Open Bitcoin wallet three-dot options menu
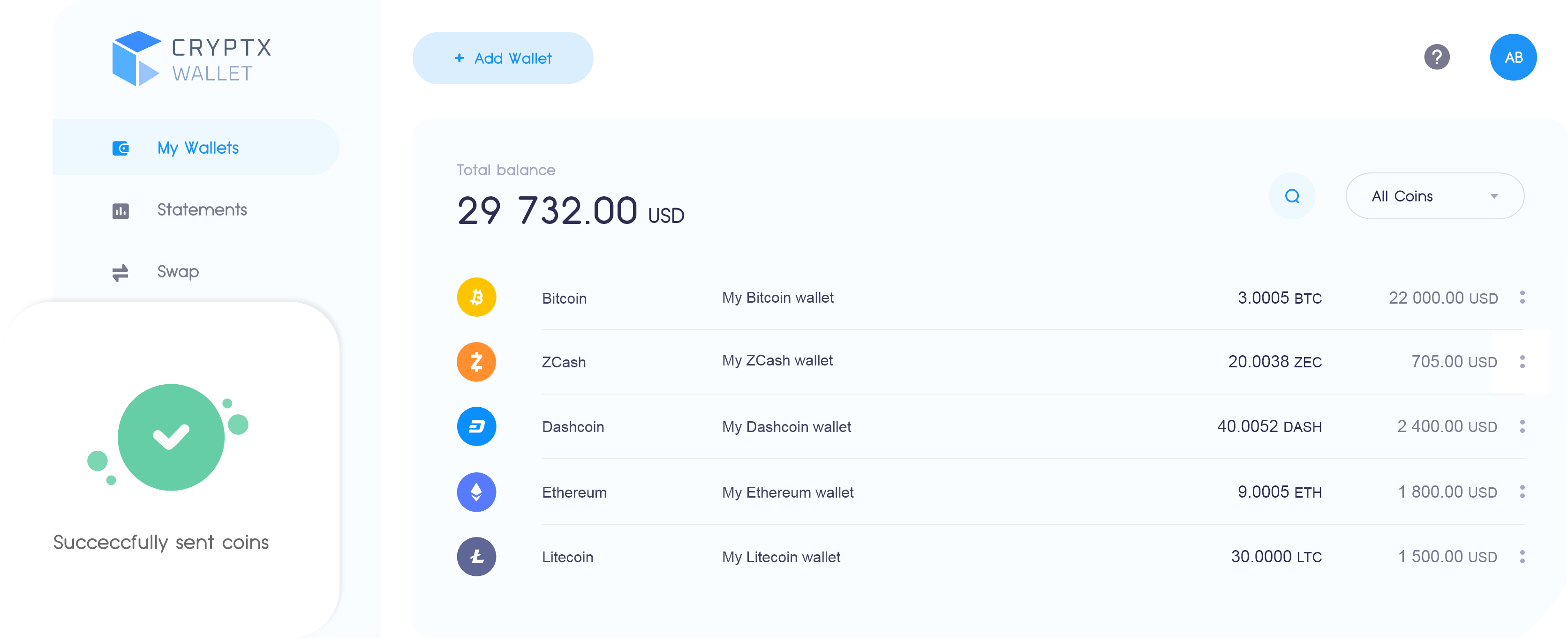Image resolution: width=1568 pixels, height=641 pixels. [1523, 298]
